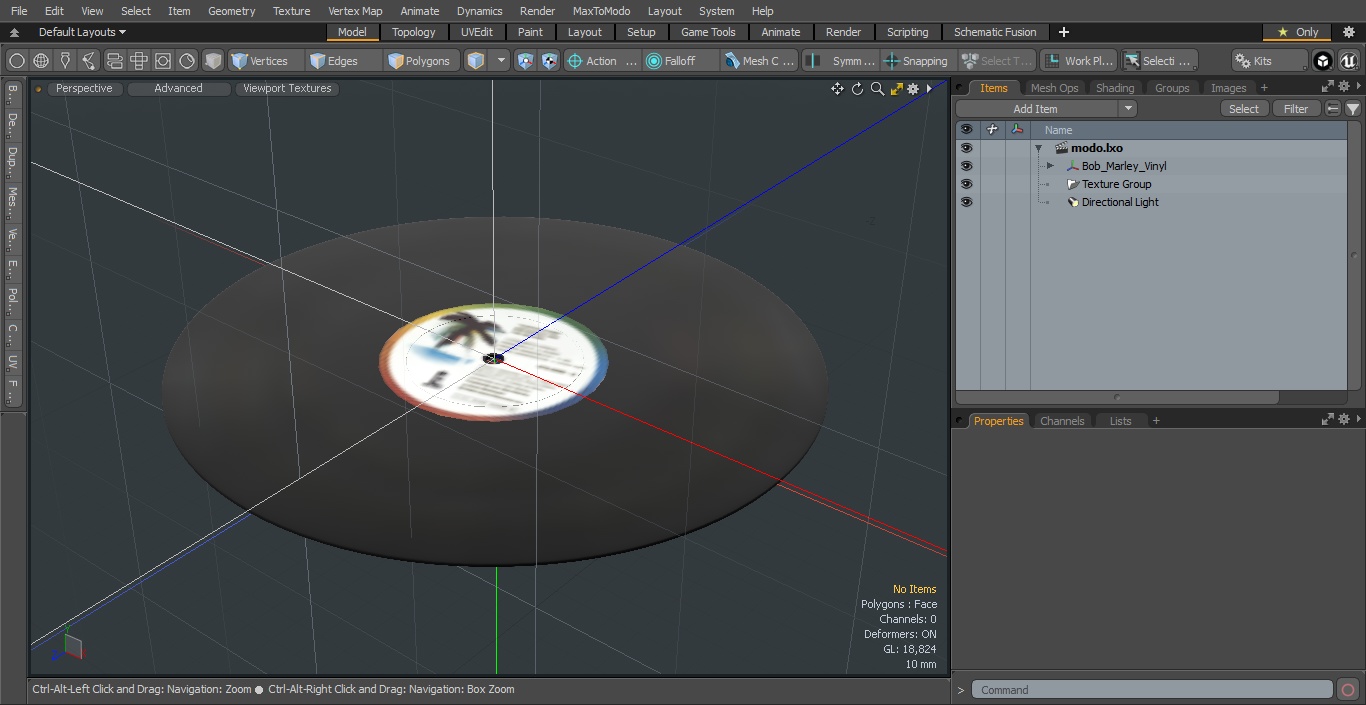Click the circle with arc toolbar icon
Image resolution: width=1366 pixels, height=705 pixels.
point(187,61)
